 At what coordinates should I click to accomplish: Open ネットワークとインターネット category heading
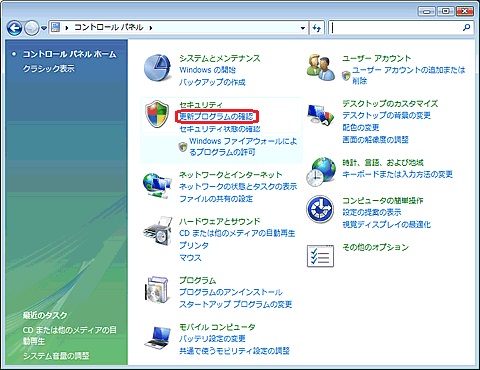pos(230,174)
